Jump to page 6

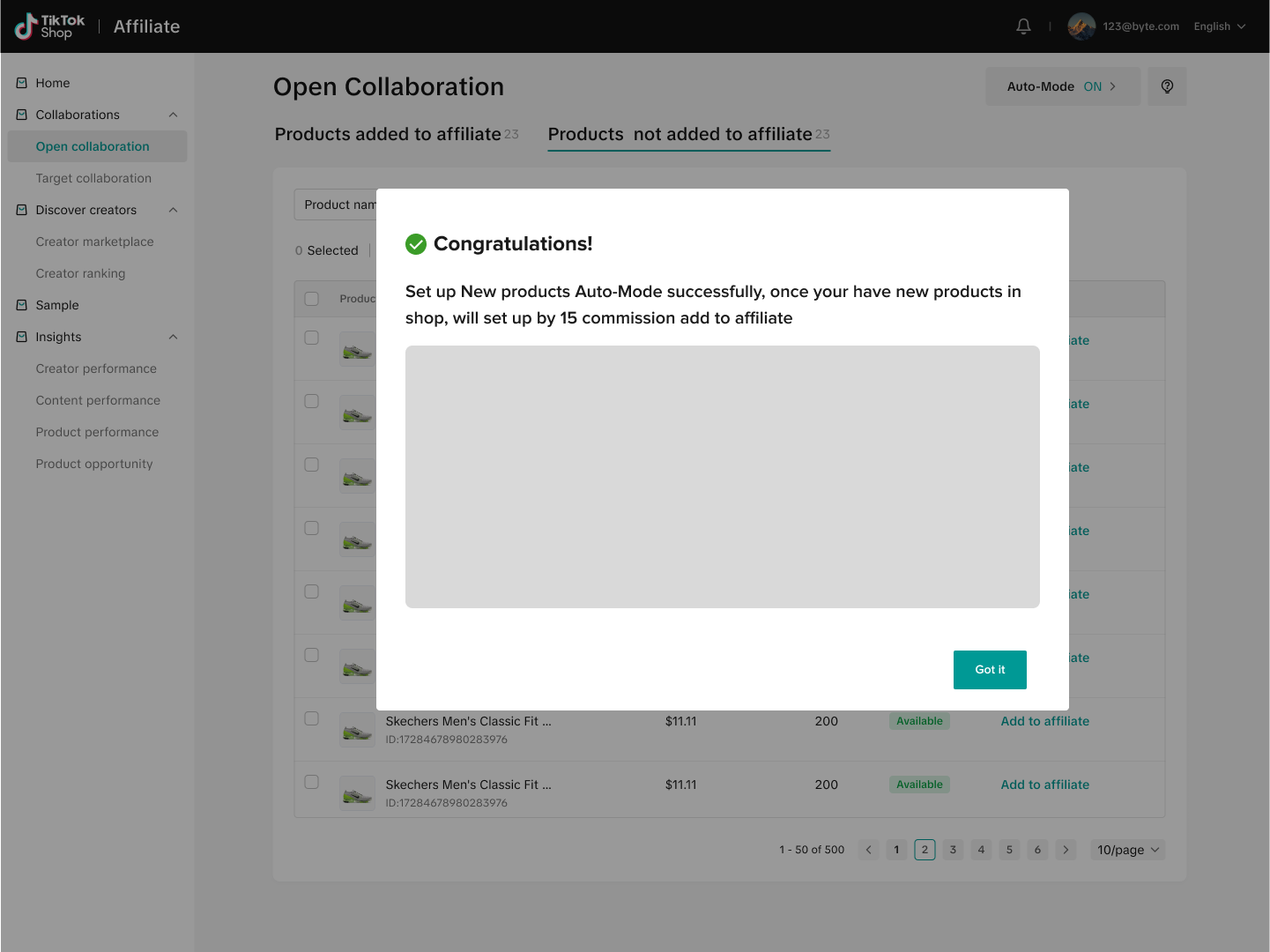point(1037,850)
